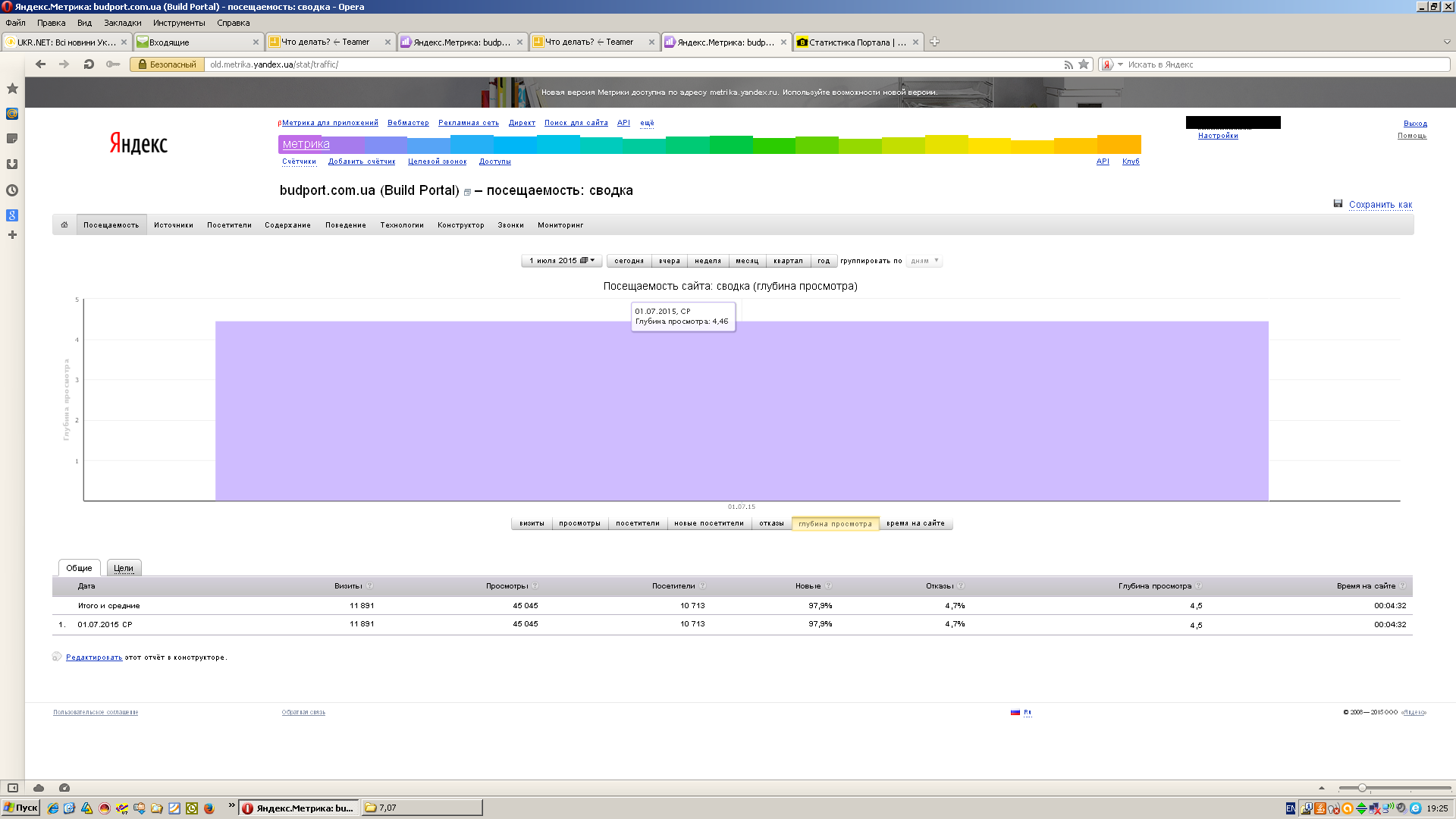Viewport: 1456px width, 819px height.
Task: Switch to Статистика Портала browser tab
Action: point(858,42)
